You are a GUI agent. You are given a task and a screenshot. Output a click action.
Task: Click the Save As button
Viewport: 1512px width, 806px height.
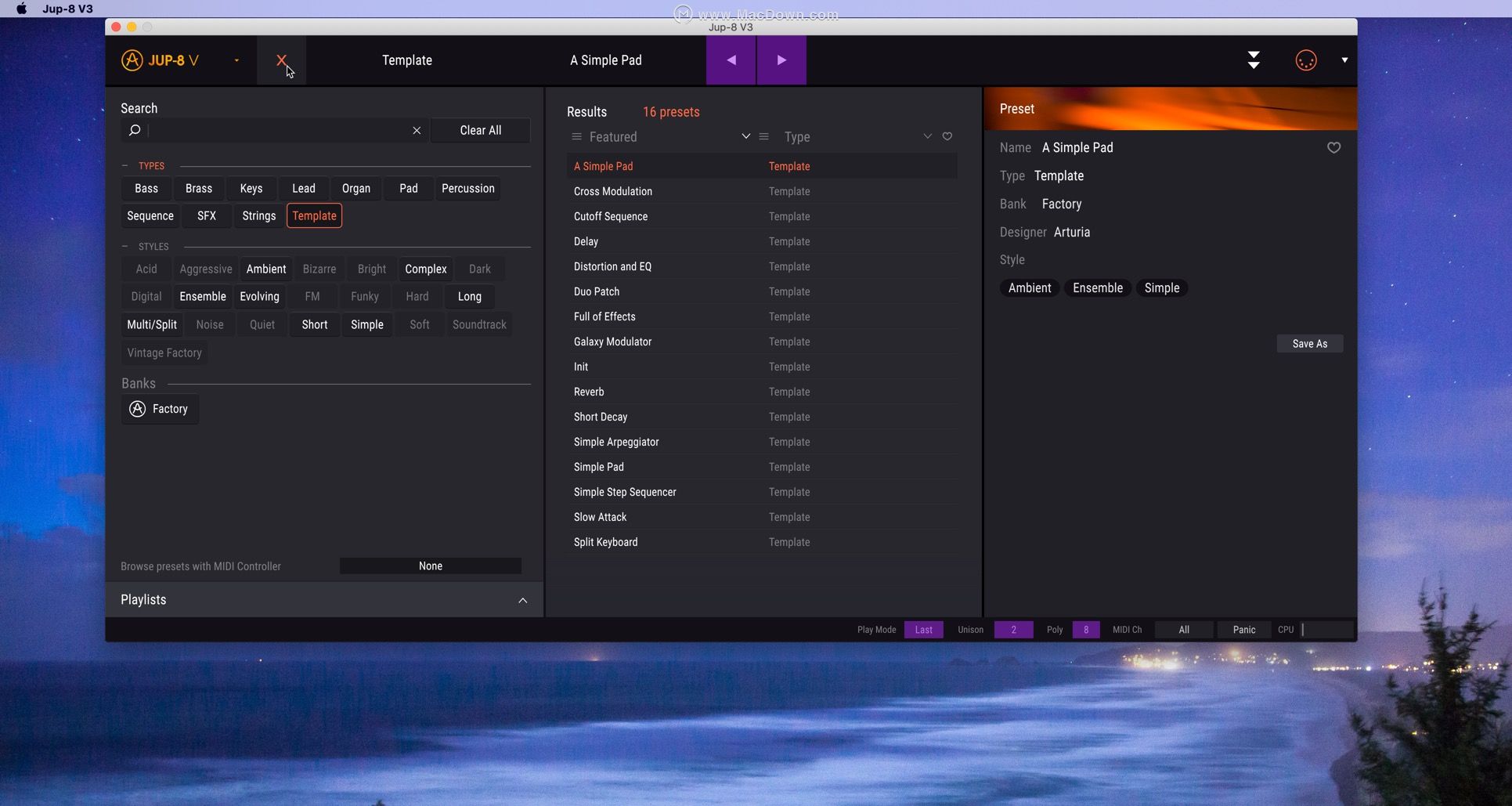[1310, 344]
